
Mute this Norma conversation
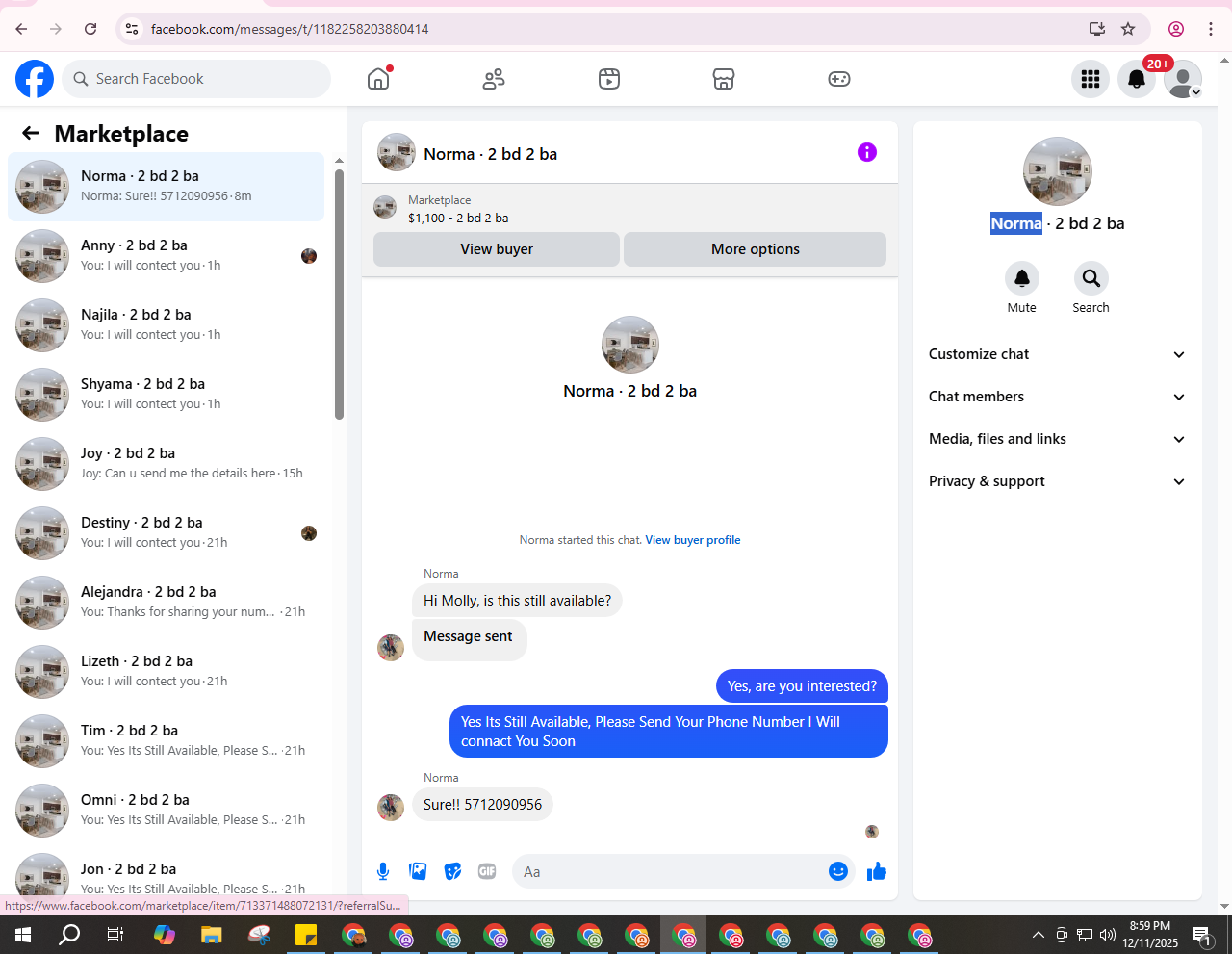1022,278
